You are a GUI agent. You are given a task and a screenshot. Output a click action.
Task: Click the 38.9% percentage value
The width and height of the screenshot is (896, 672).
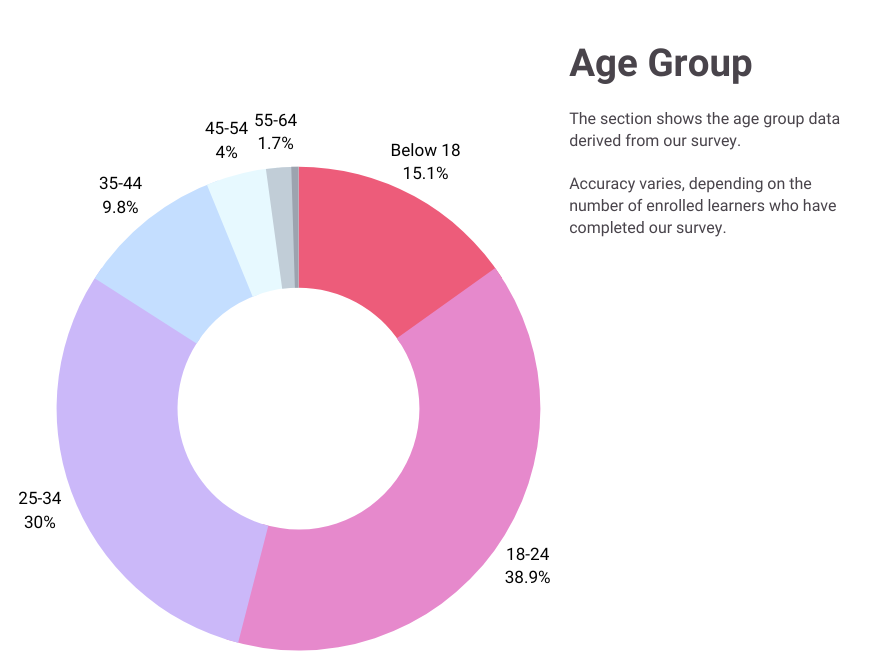click(x=527, y=577)
